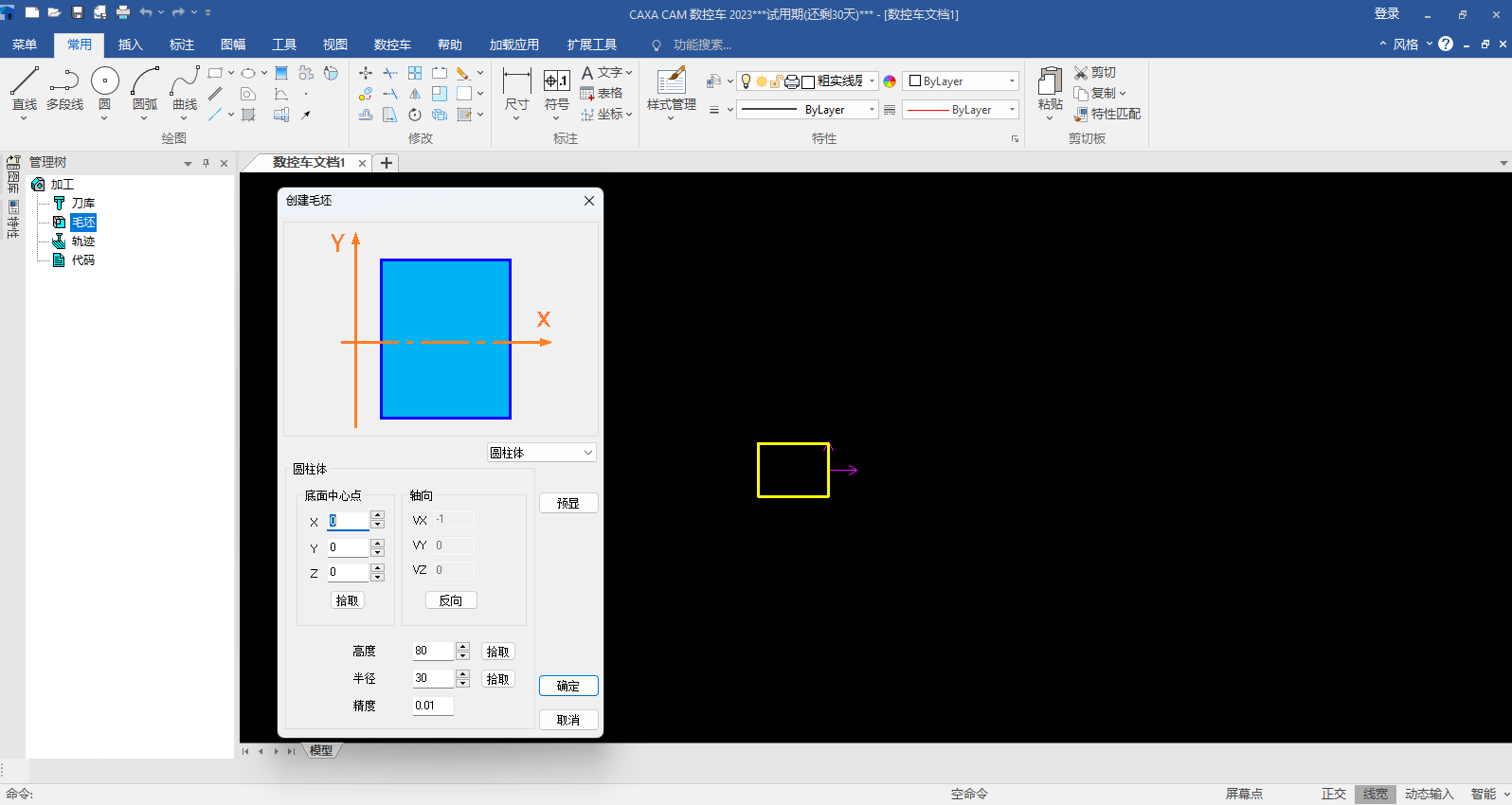Image resolution: width=1512 pixels, height=805 pixels.
Task: Expand the 智能 snap mode dropdown
Action: tap(1506, 795)
